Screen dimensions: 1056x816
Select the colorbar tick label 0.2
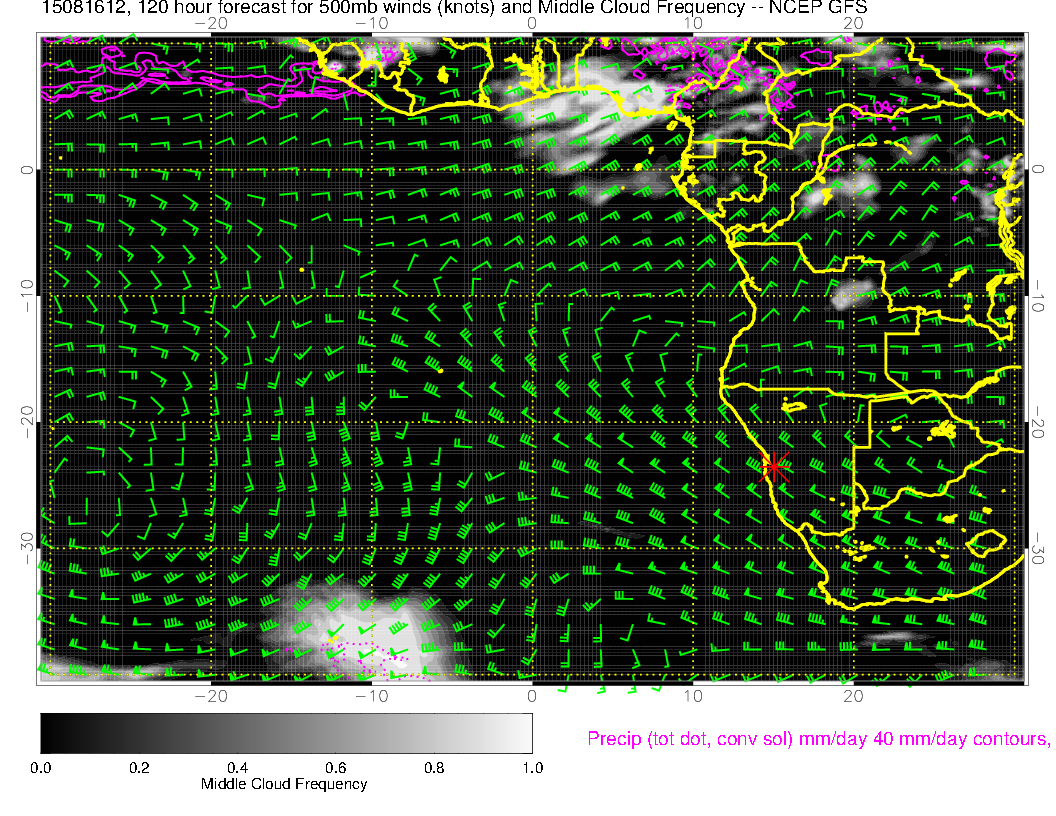[x=139, y=768]
